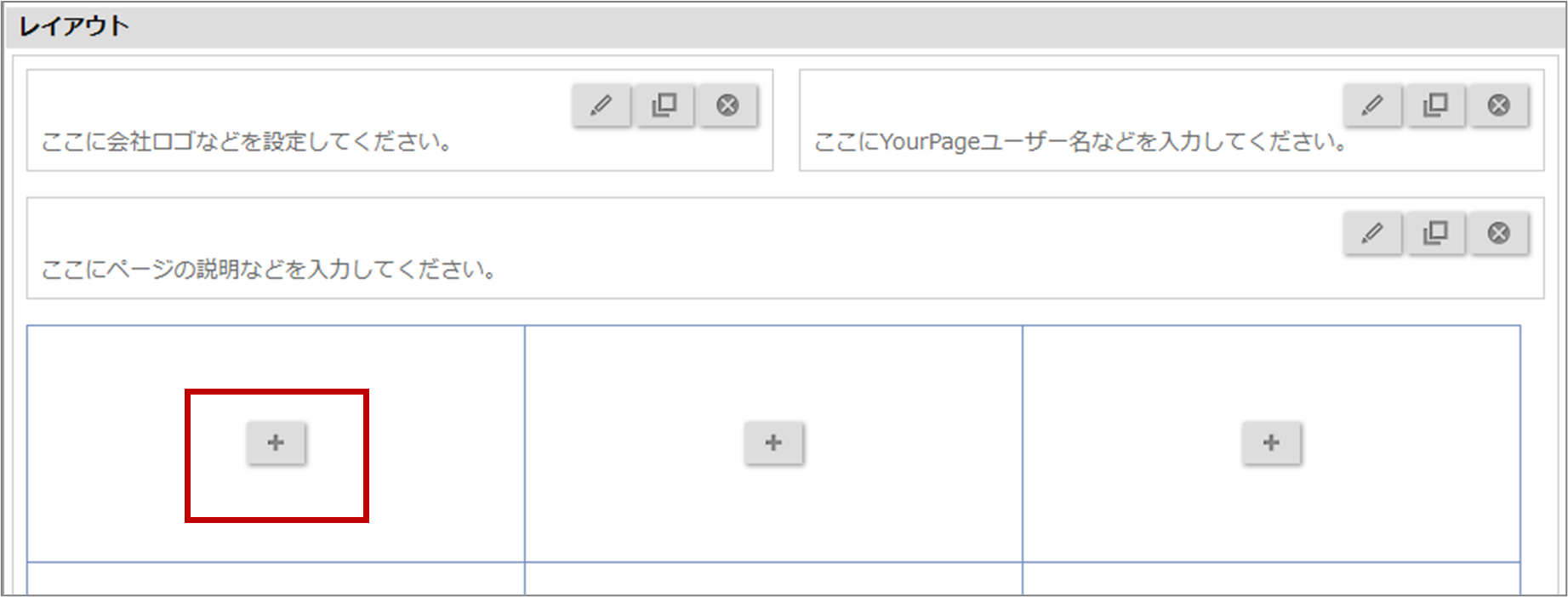Edit the company logo block with pencil icon
This screenshot has width=1568, height=597.
pos(602,105)
